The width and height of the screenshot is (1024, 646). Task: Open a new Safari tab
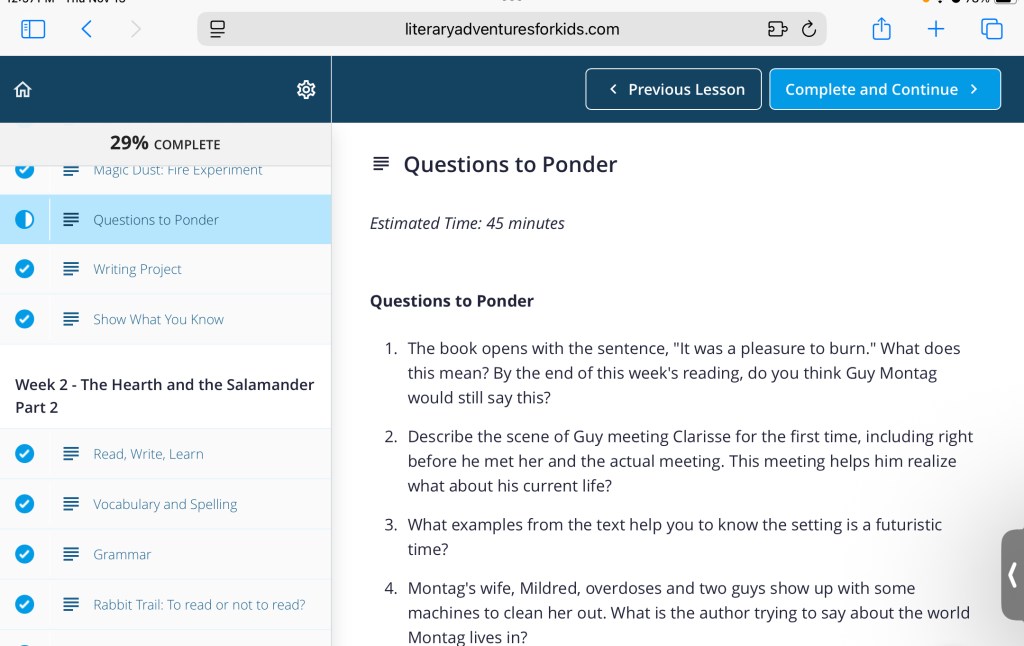(935, 29)
